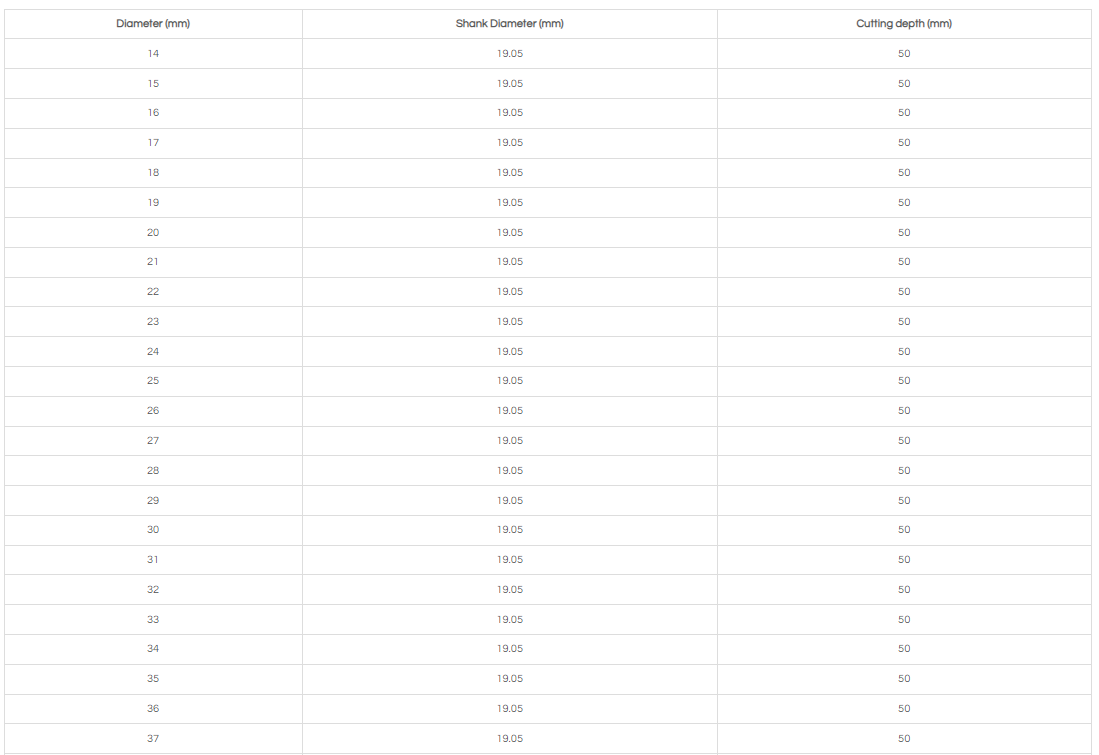The width and height of the screenshot is (1099, 755).
Task: Choose the 22 mm diameter link
Action: point(153,292)
